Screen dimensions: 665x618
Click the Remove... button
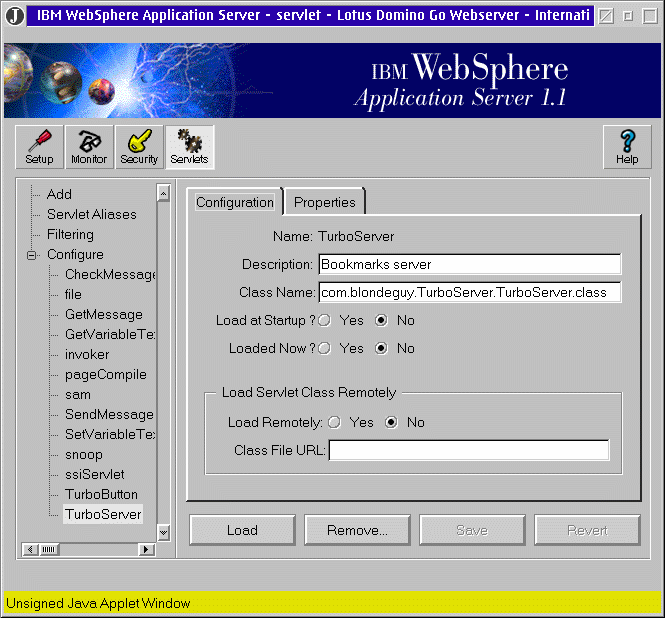coord(357,530)
